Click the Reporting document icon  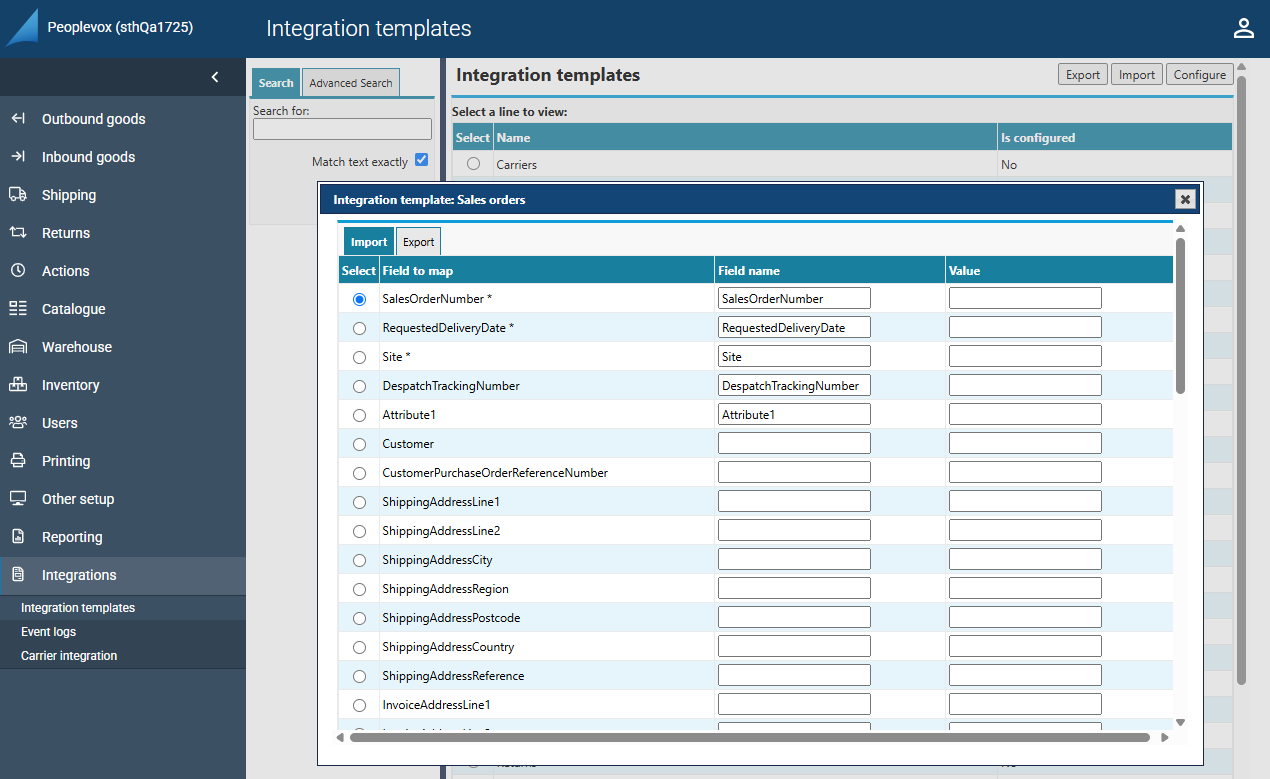(18, 537)
